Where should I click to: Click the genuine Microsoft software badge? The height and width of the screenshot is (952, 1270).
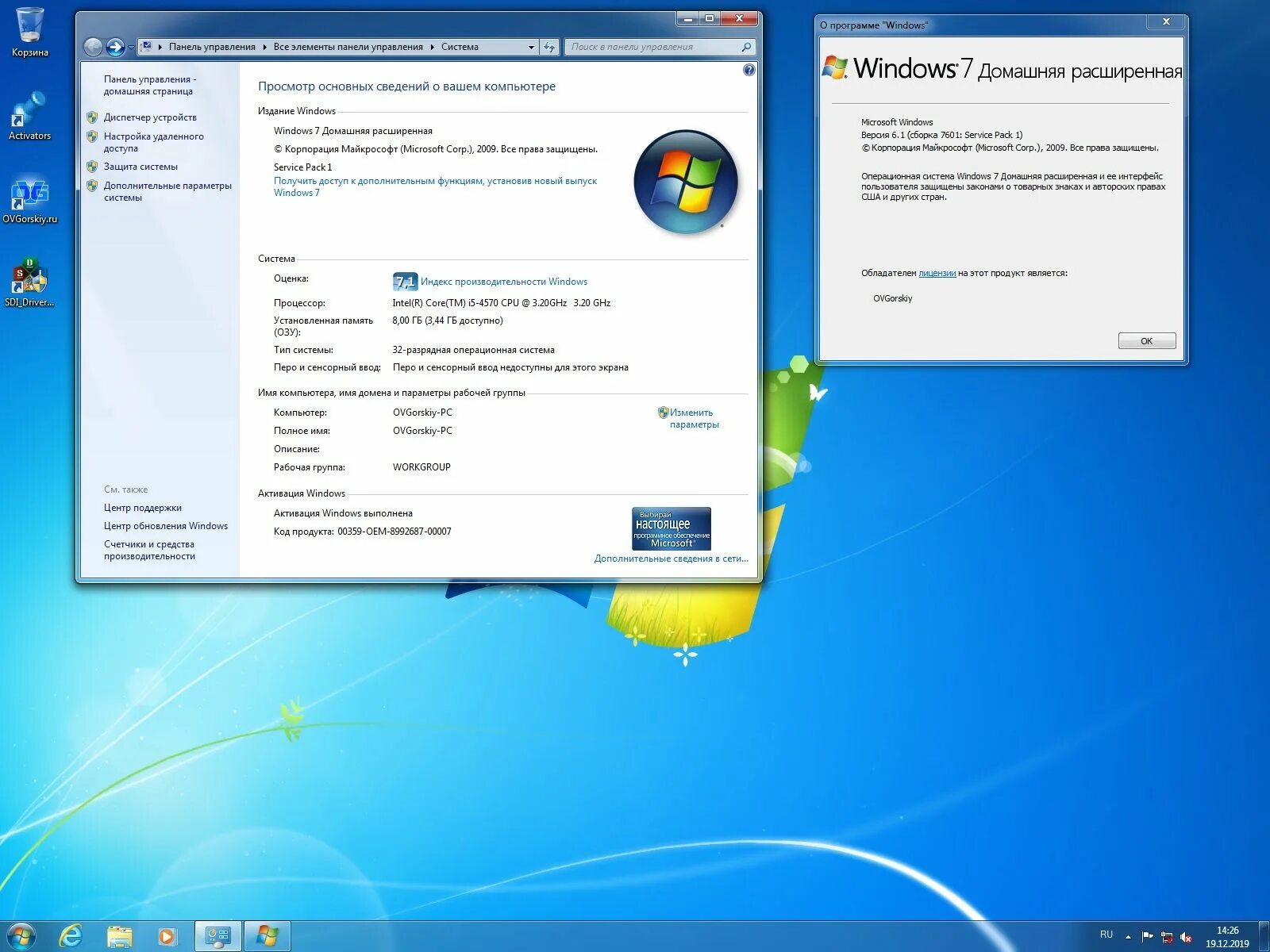[x=672, y=528]
